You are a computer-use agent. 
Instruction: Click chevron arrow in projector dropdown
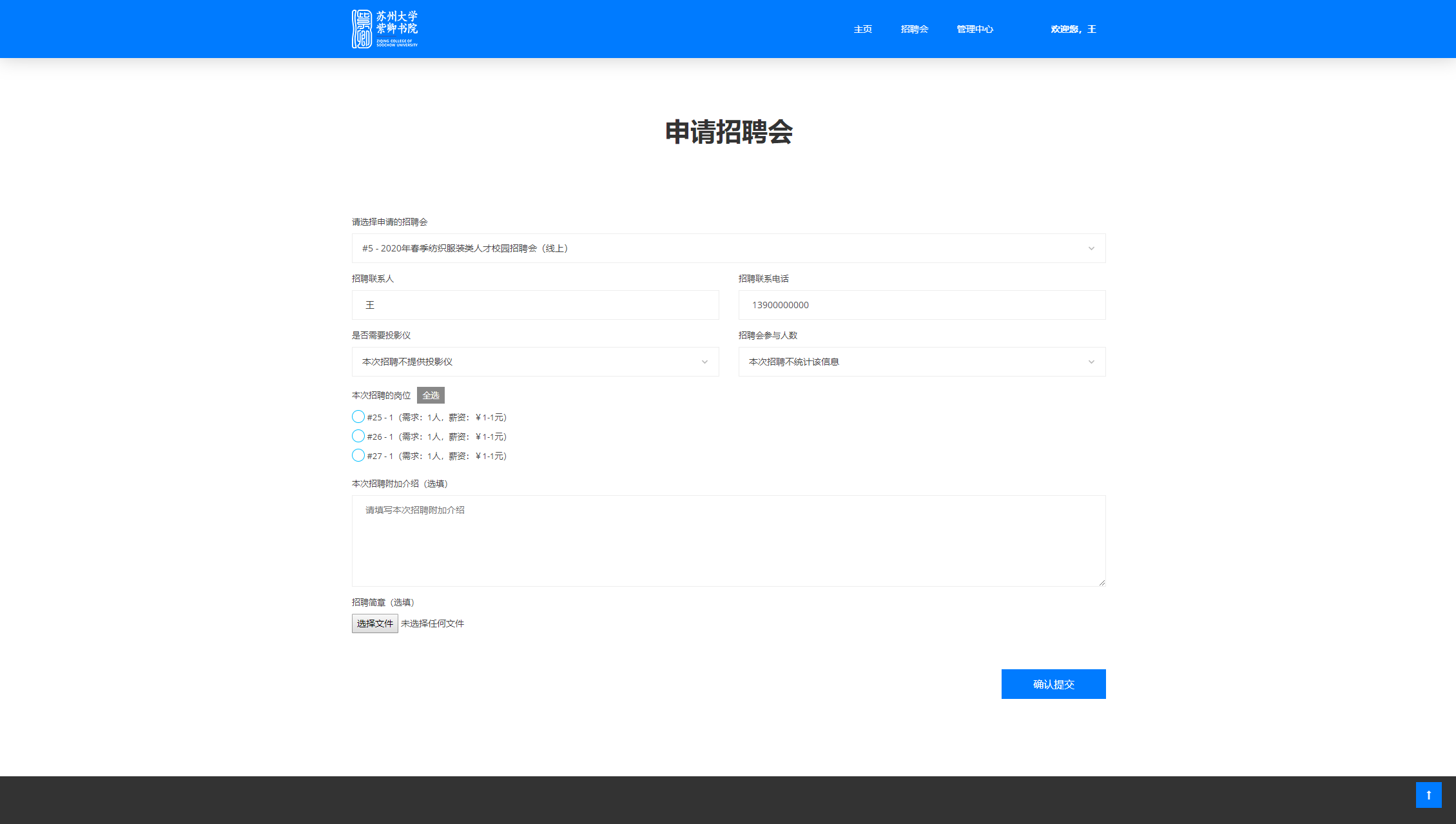pos(704,362)
